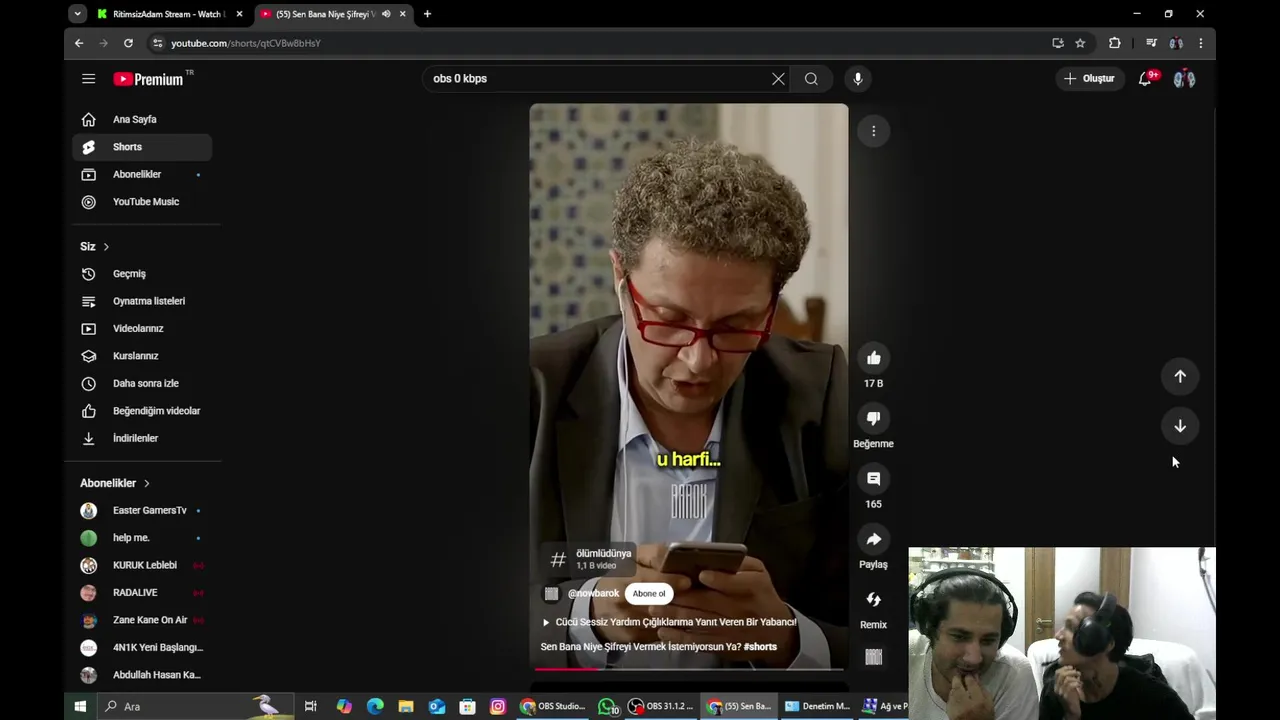Open the ölümlüdünya hashtag
The width and height of the screenshot is (1280, 720).
590,559
